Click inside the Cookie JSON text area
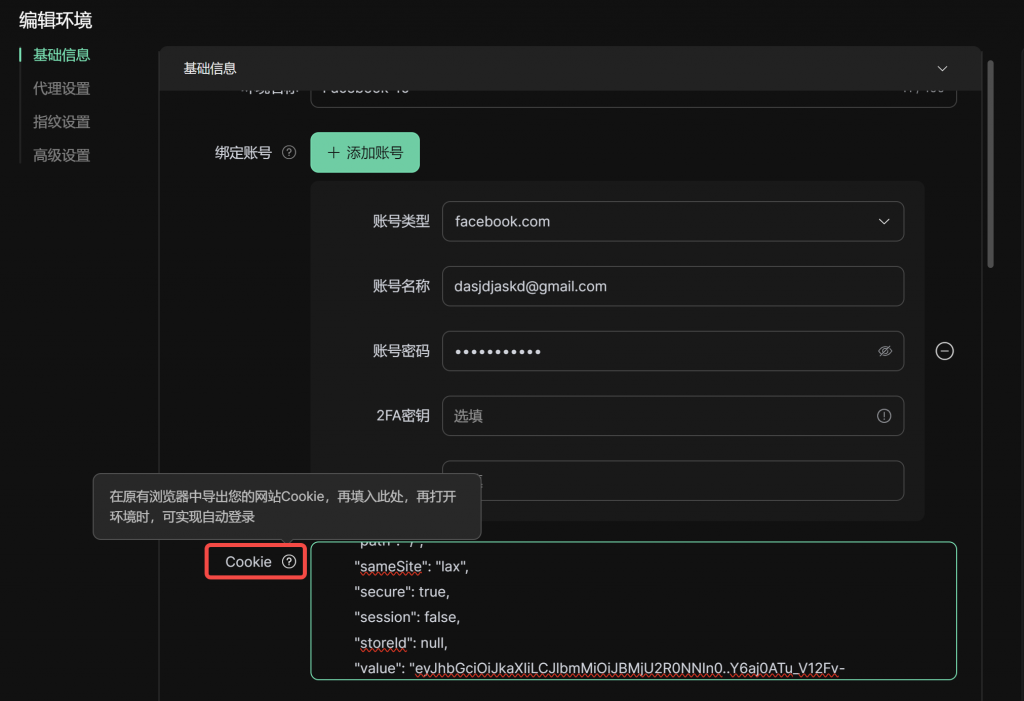The image size is (1024, 701). pos(633,610)
